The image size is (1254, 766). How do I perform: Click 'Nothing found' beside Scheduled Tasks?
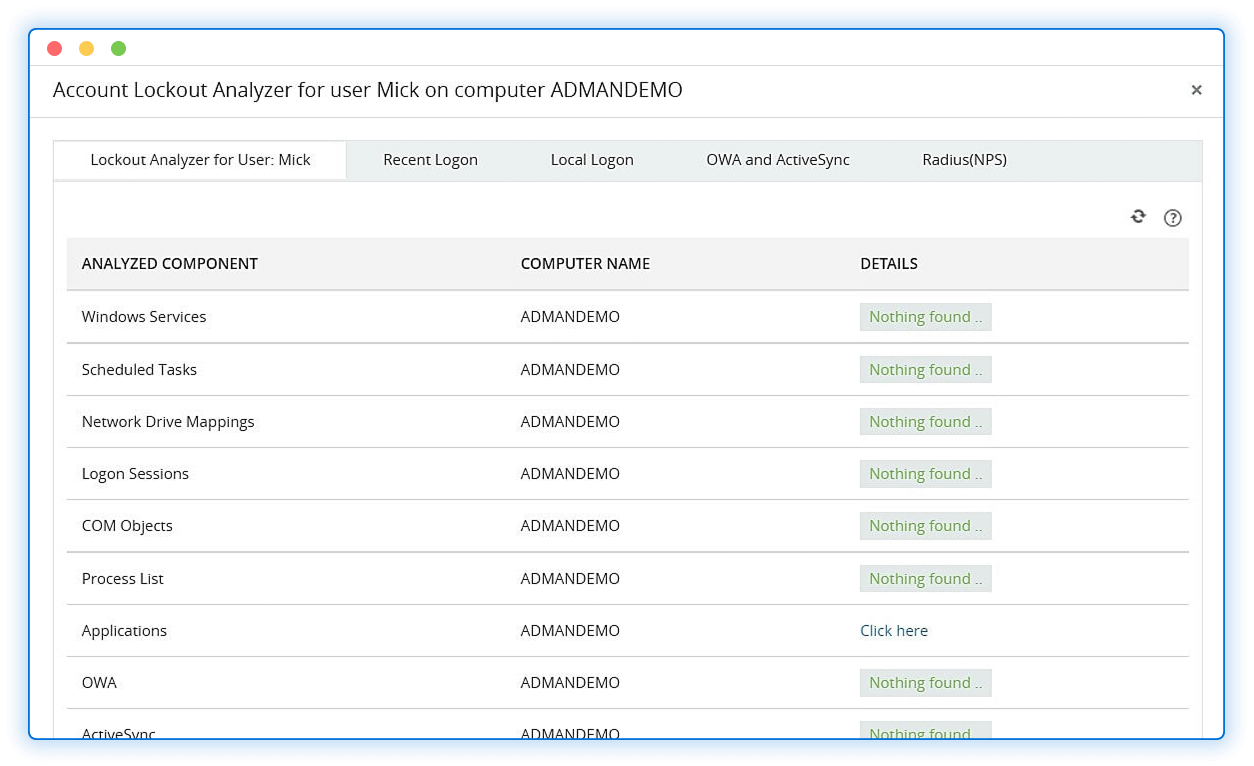click(x=925, y=369)
